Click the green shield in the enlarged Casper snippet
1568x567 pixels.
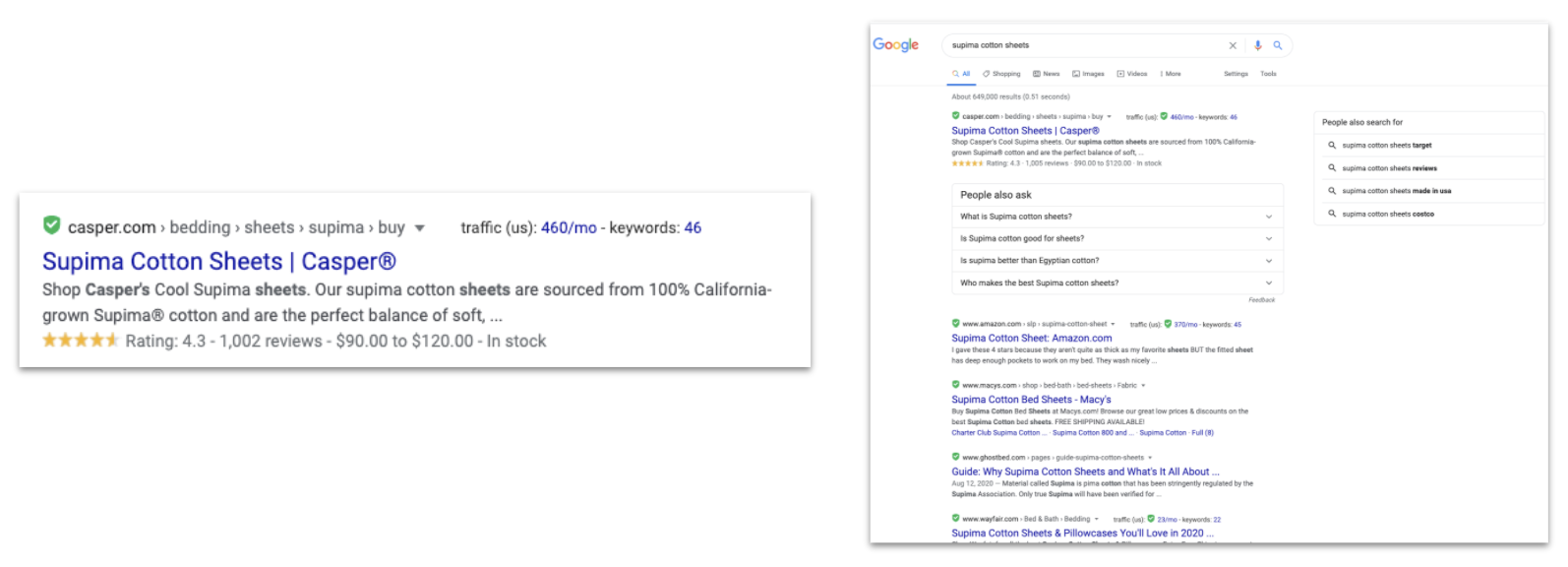point(52,225)
